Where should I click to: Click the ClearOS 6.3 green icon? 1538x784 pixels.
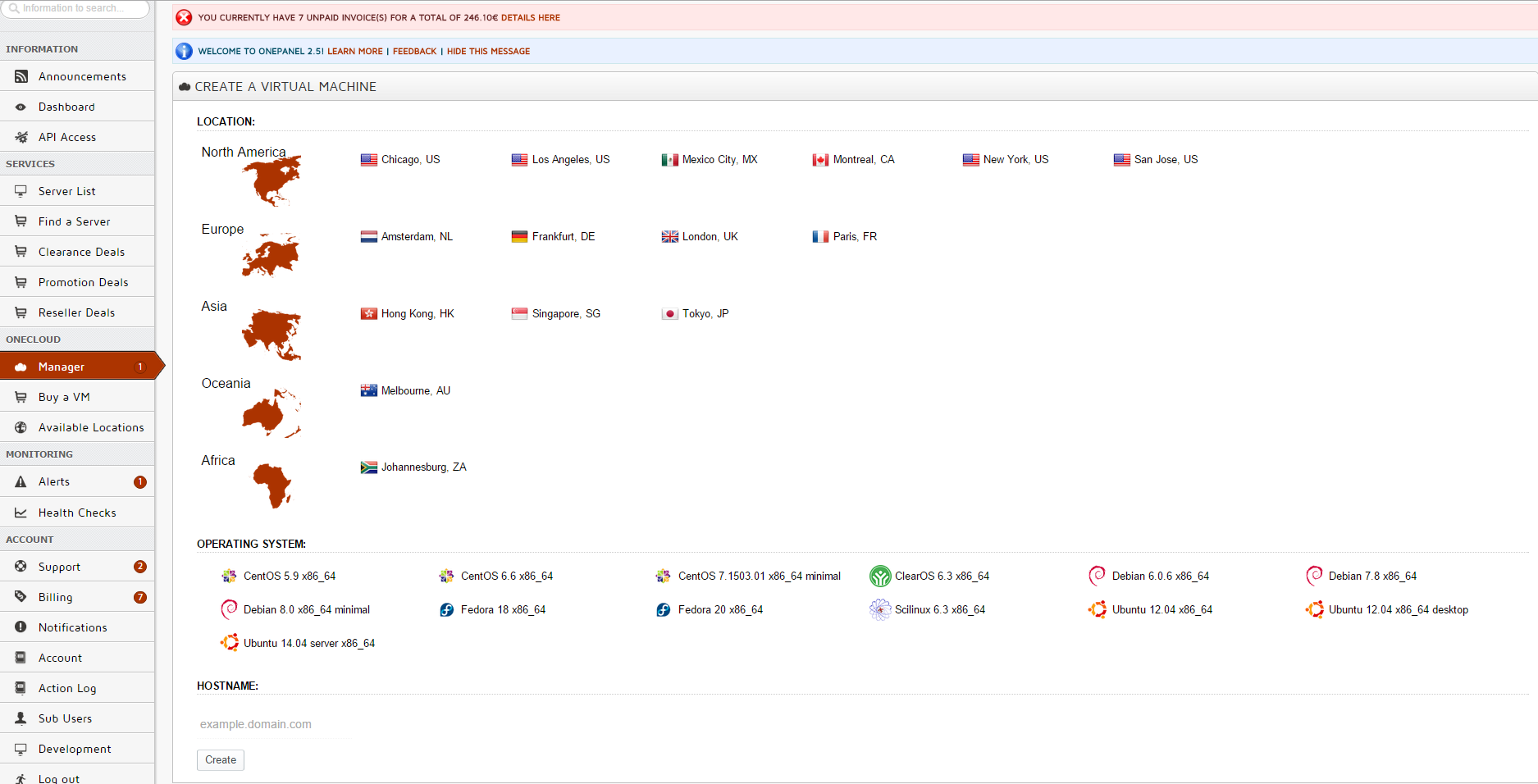pos(880,577)
